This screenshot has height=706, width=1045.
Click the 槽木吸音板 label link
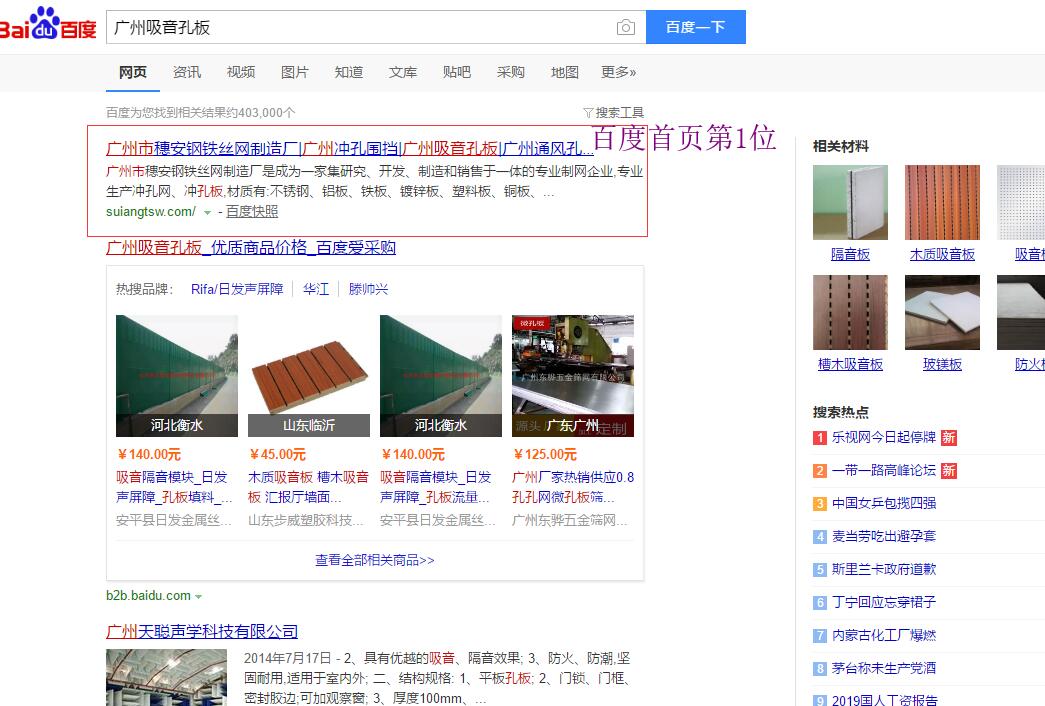pyautogui.click(x=850, y=365)
